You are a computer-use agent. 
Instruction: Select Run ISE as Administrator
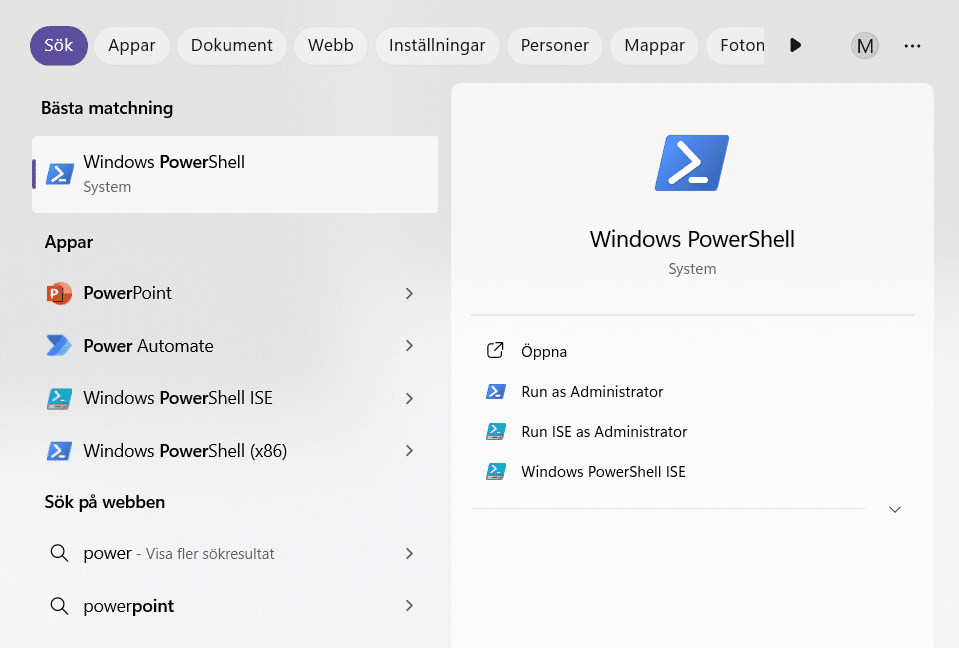[x=604, y=432]
